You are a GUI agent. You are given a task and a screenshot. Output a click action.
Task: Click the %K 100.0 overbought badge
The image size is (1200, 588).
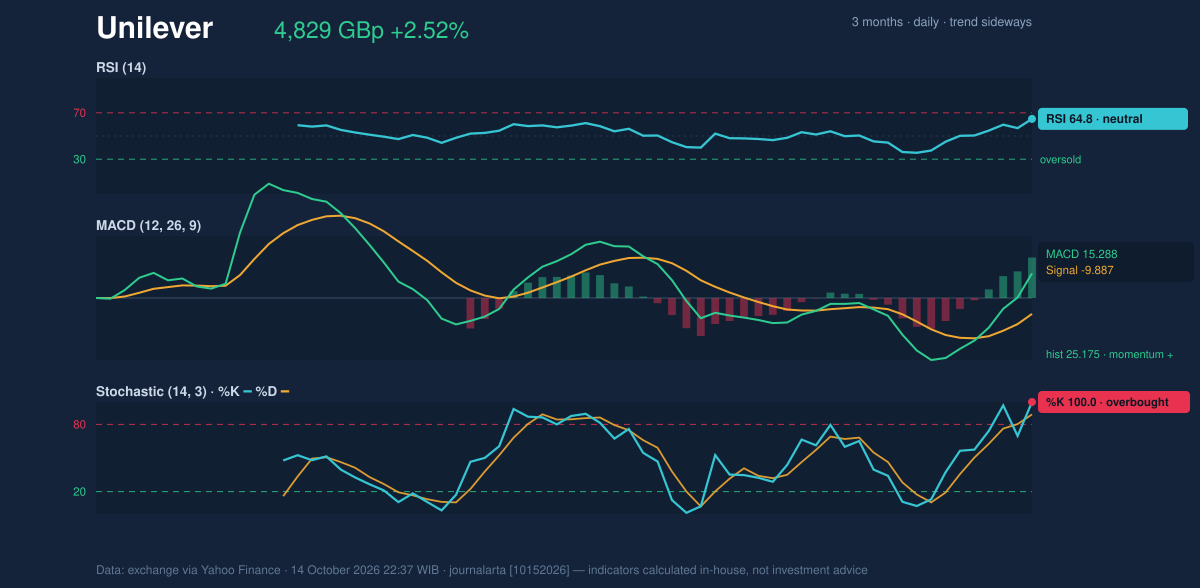click(x=1113, y=402)
